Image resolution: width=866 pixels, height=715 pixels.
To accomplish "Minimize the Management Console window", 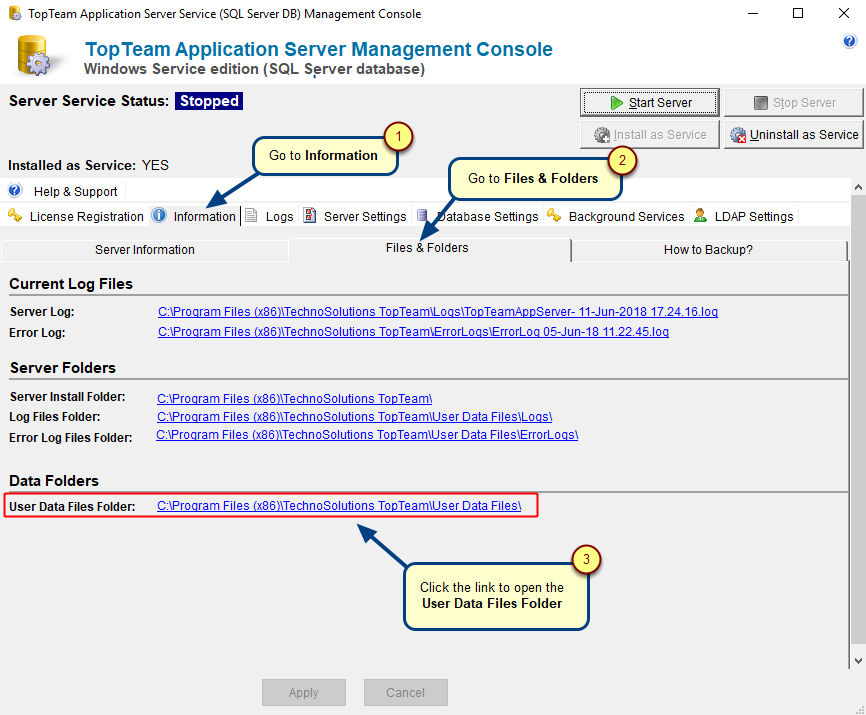I will pos(753,13).
